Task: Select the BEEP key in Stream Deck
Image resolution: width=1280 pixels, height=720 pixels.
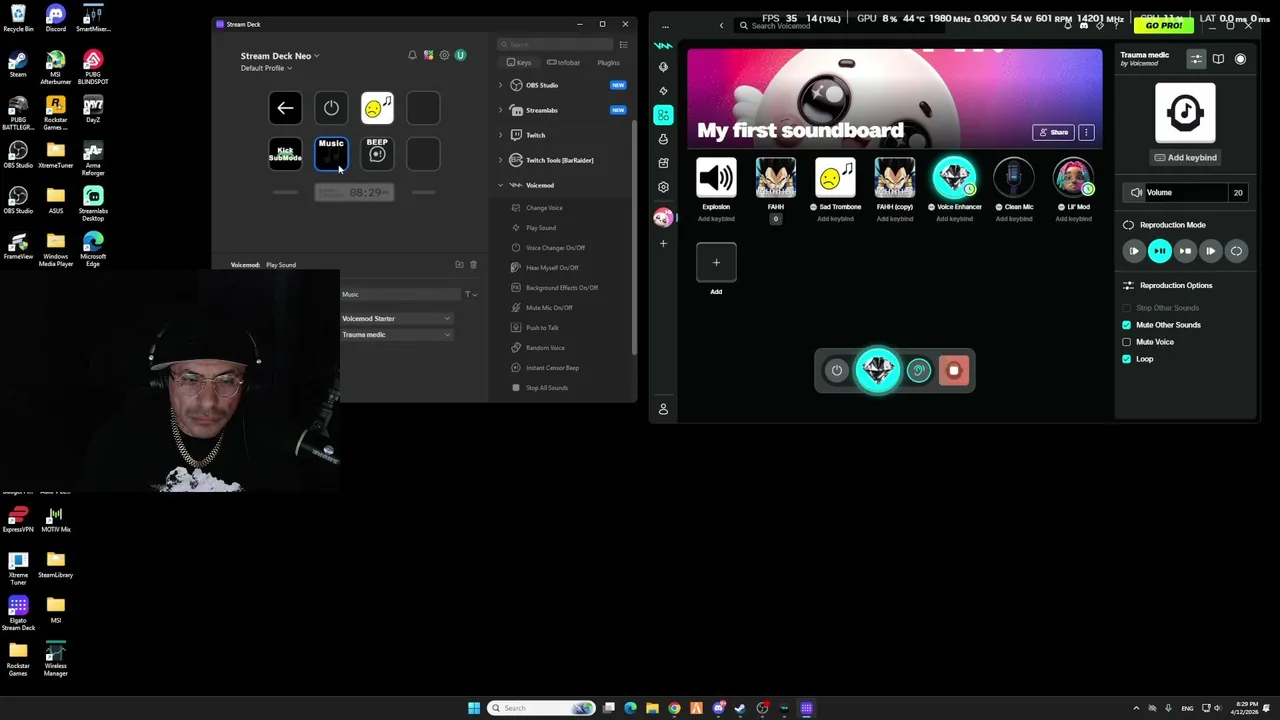Action: [x=377, y=153]
